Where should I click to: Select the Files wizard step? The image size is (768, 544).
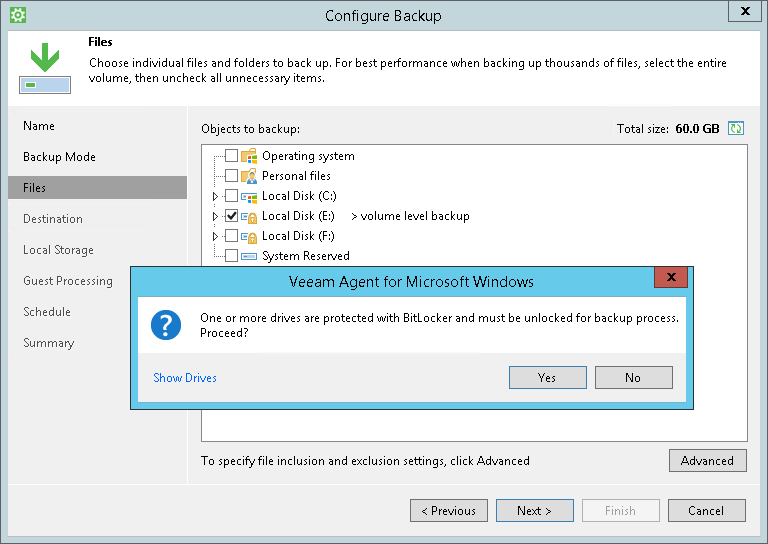97,188
